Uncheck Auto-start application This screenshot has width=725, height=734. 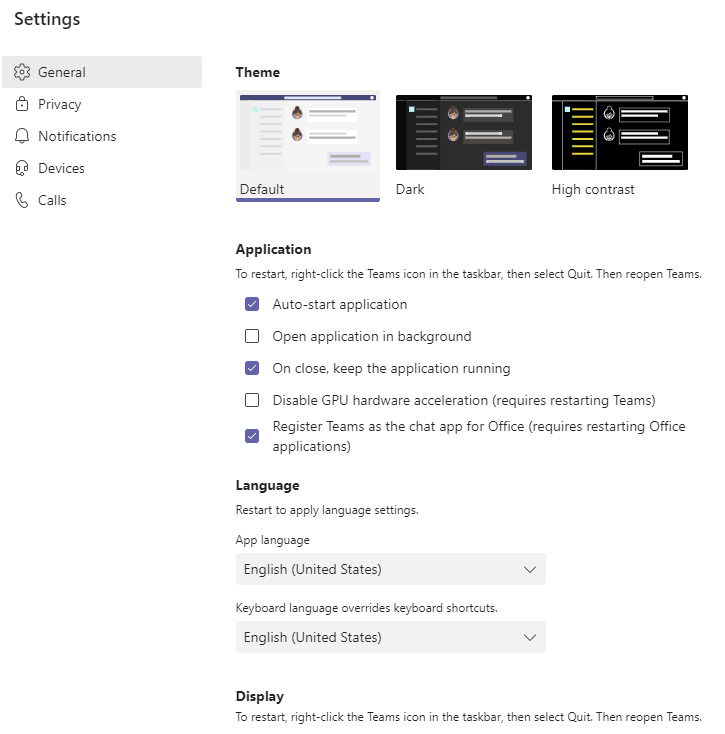252,304
